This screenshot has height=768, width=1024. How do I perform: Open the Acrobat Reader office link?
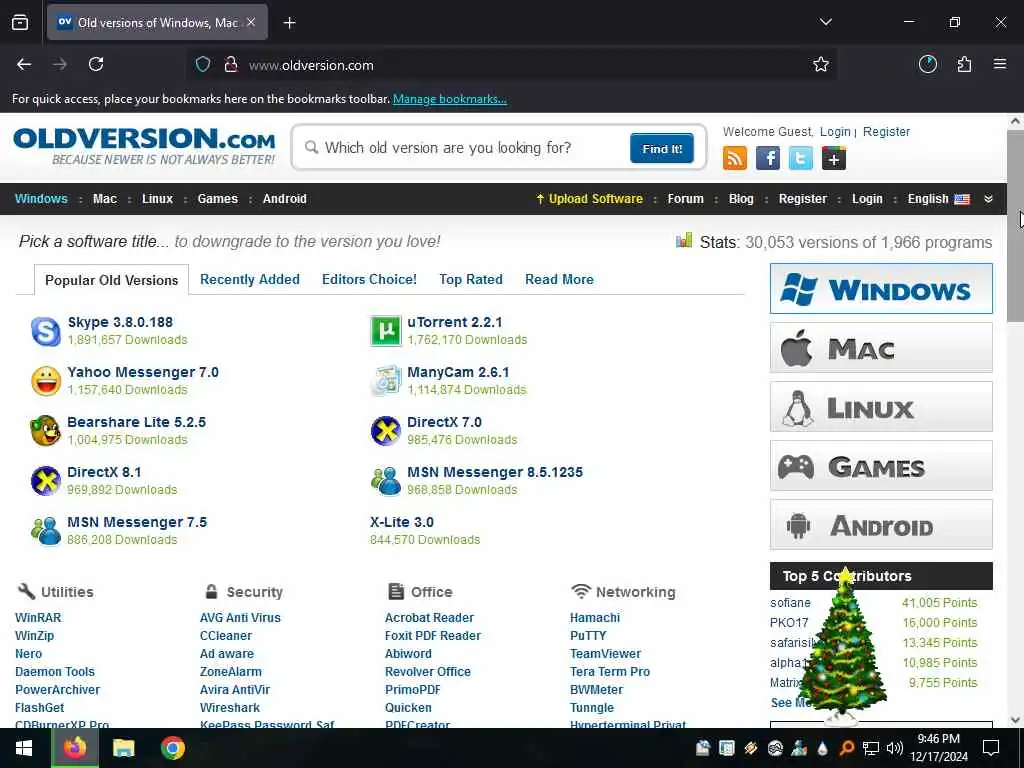tap(429, 618)
